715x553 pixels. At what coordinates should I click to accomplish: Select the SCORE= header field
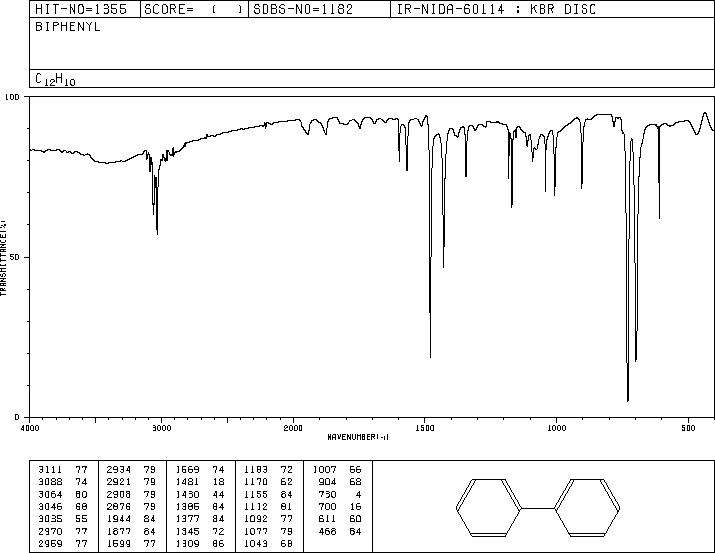click(x=194, y=10)
